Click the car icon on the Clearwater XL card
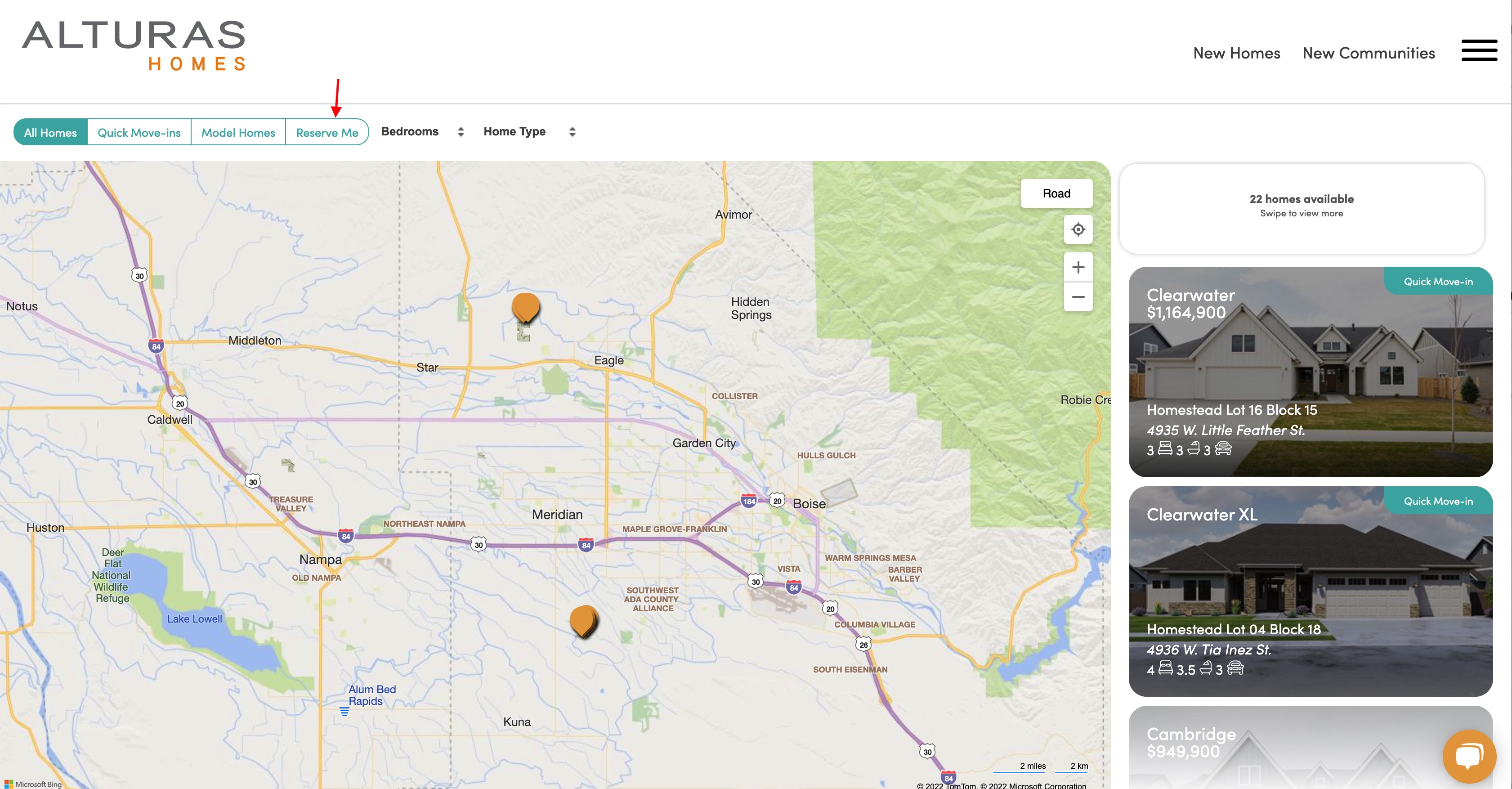Image resolution: width=1512 pixels, height=789 pixels. (x=1235, y=668)
